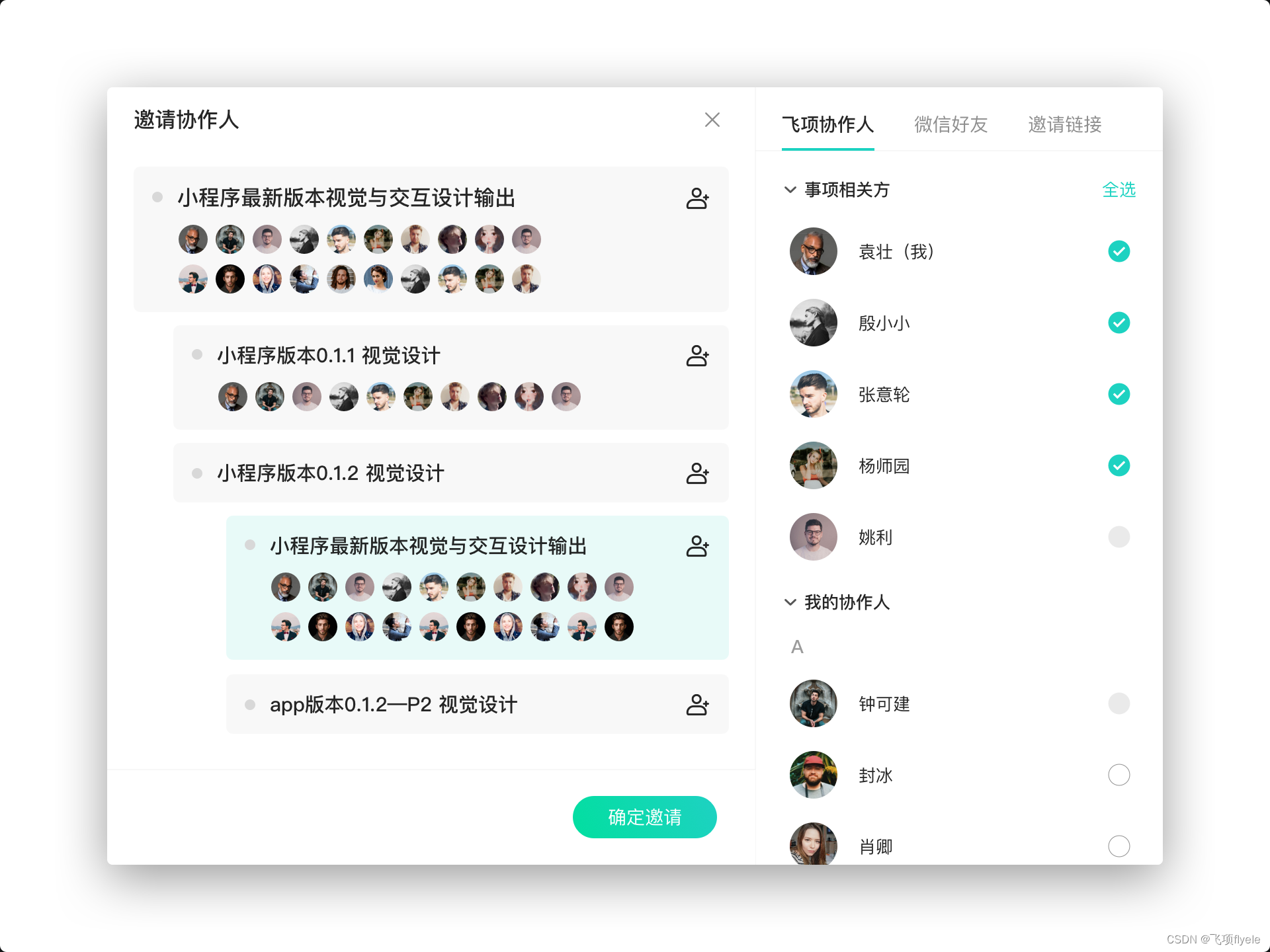Image resolution: width=1270 pixels, height=952 pixels.
Task: Click add-member icon on highlighted teal task
Action: click(x=697, y=546)
